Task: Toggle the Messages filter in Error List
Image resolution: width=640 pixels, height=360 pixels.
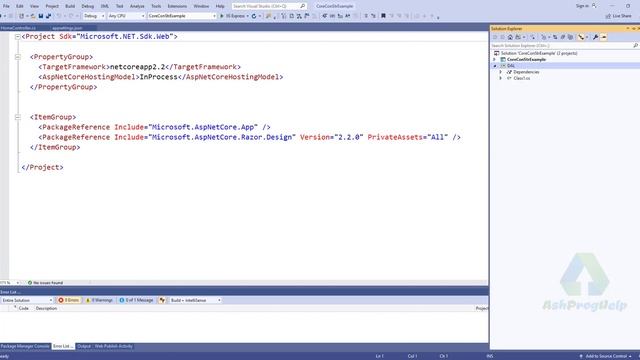Action: pos(136,300)
